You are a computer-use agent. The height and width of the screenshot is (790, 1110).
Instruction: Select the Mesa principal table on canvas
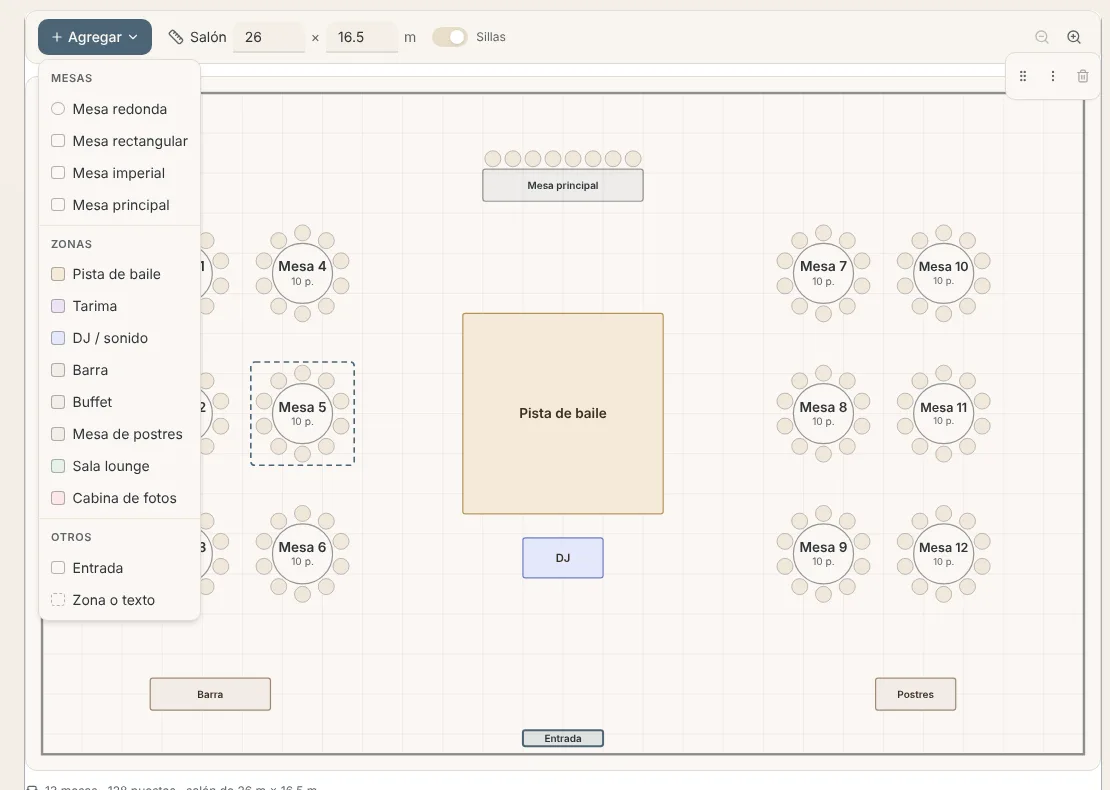(563, 185)
